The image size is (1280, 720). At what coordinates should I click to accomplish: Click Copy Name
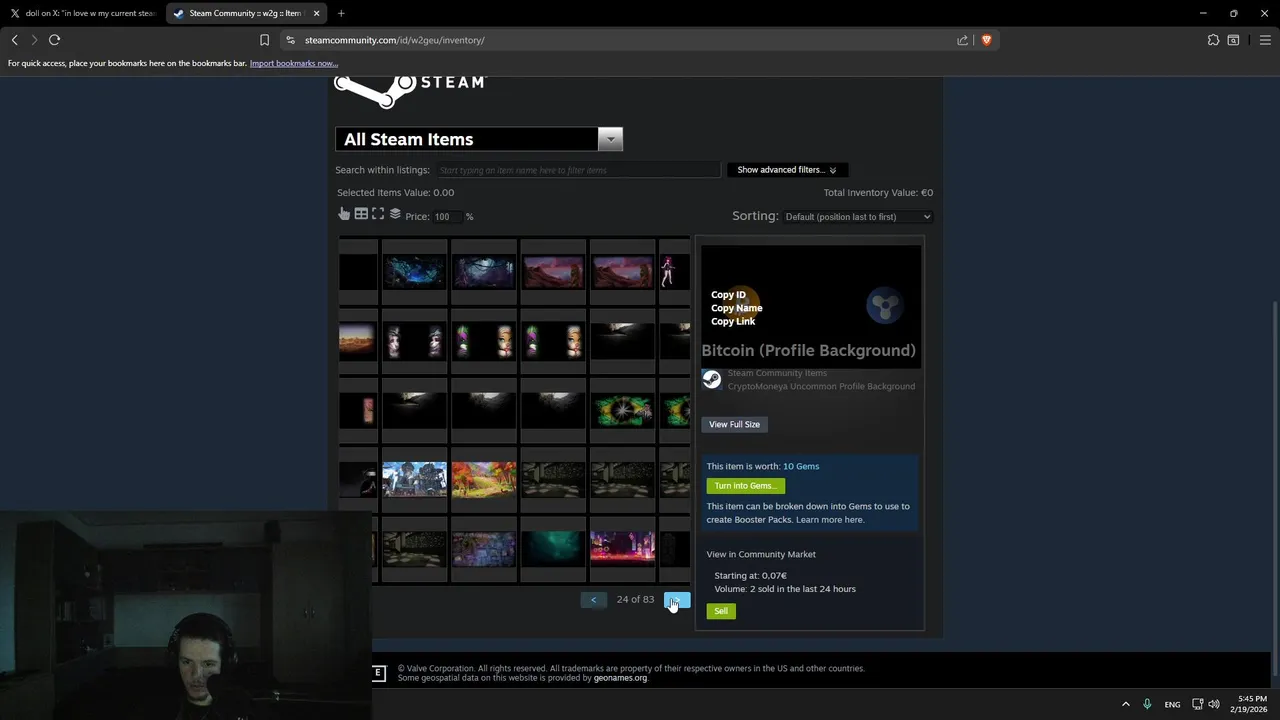(736, 308)
